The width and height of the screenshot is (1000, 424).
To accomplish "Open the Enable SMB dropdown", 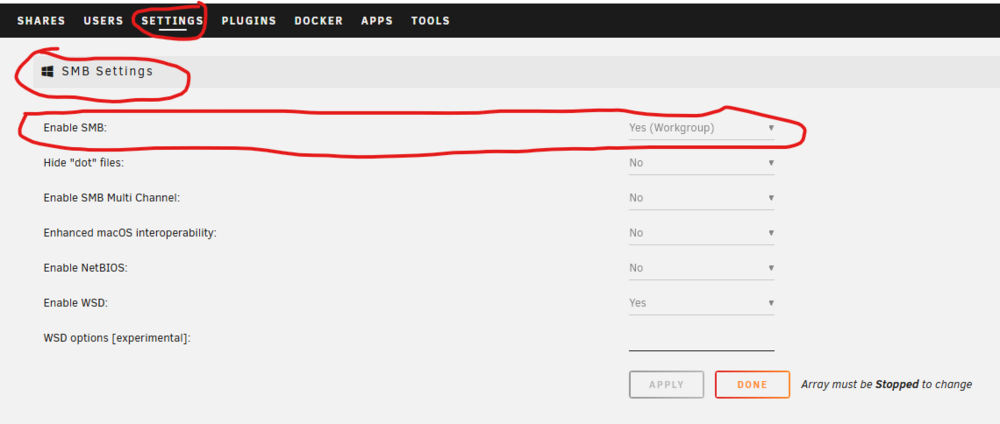I will point(702,128).
